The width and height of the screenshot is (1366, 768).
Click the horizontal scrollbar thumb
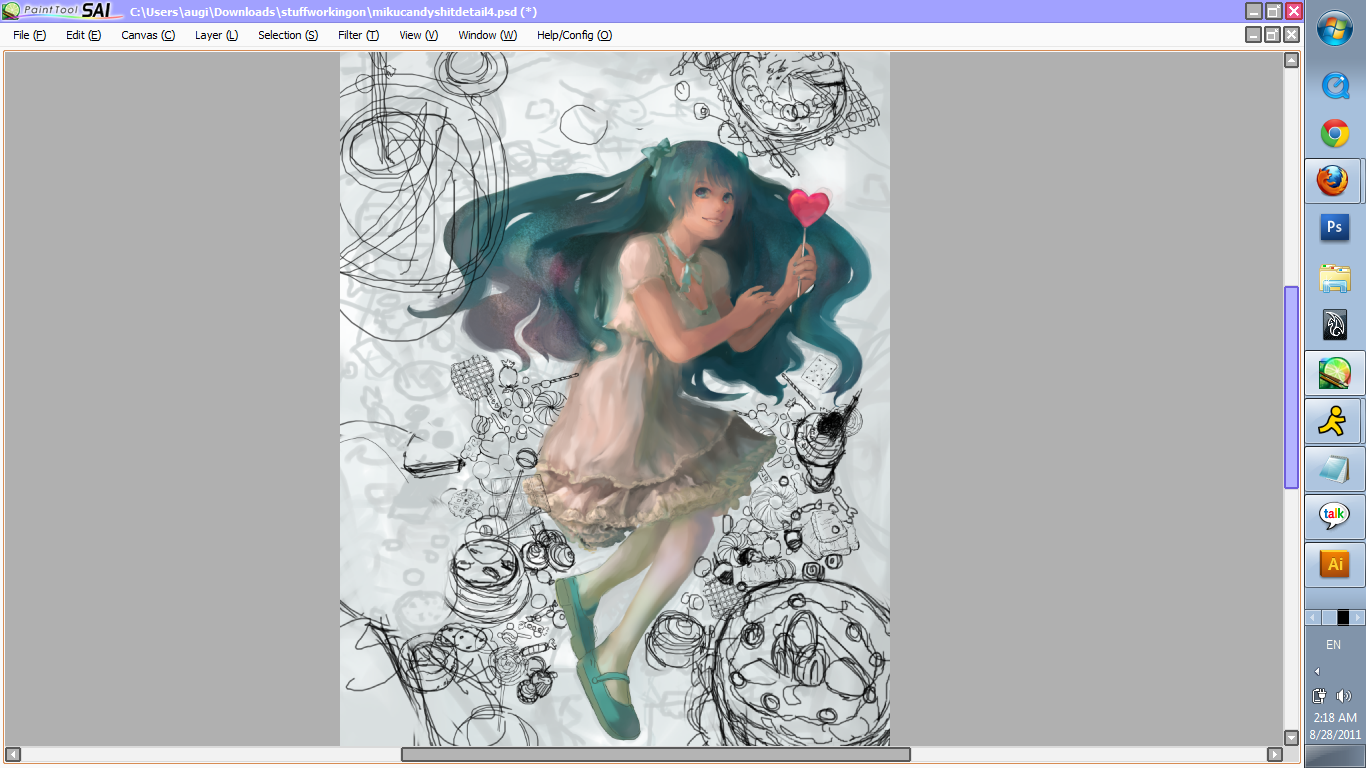[656, 754]
